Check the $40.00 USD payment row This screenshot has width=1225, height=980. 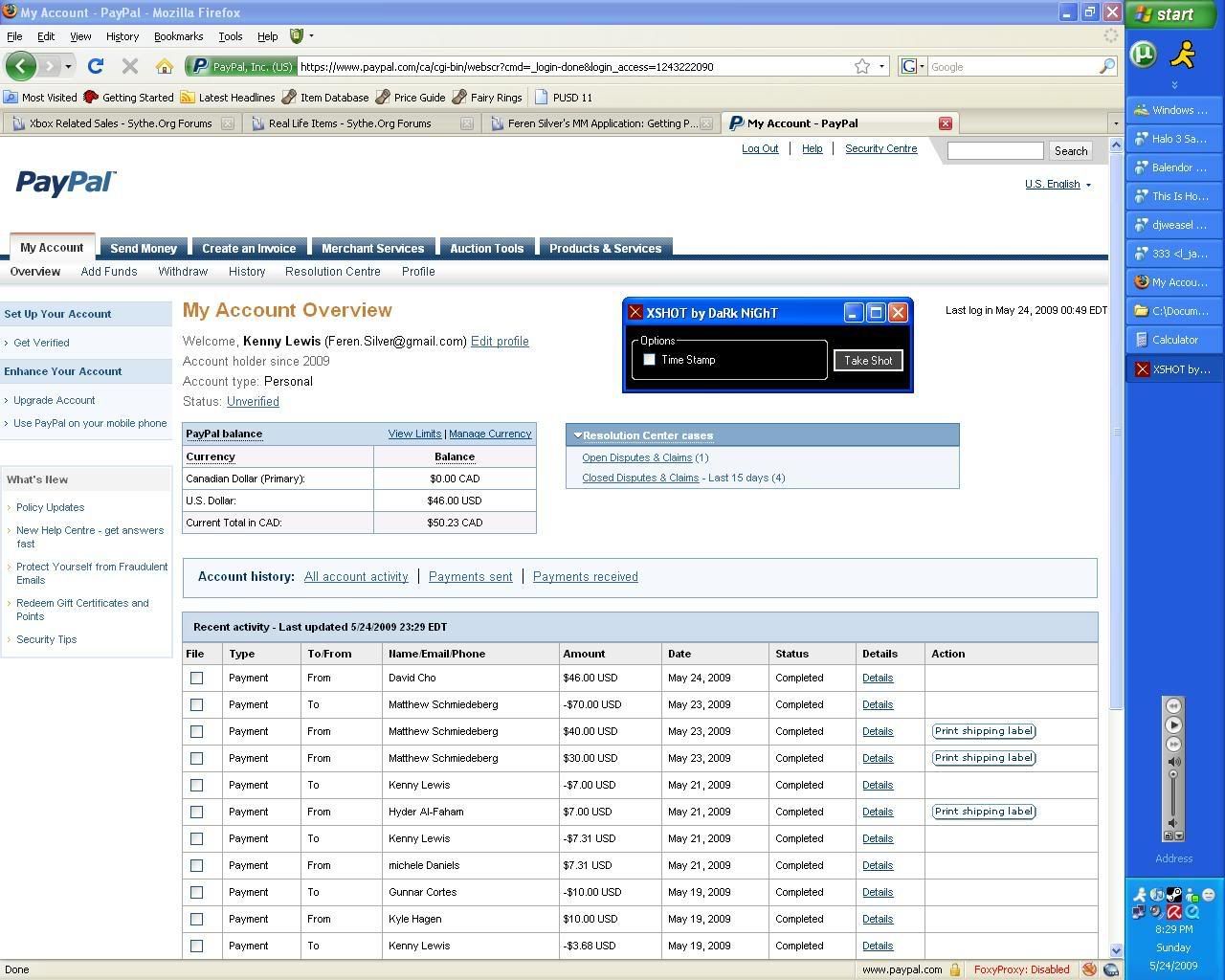(x=196, y=731)
